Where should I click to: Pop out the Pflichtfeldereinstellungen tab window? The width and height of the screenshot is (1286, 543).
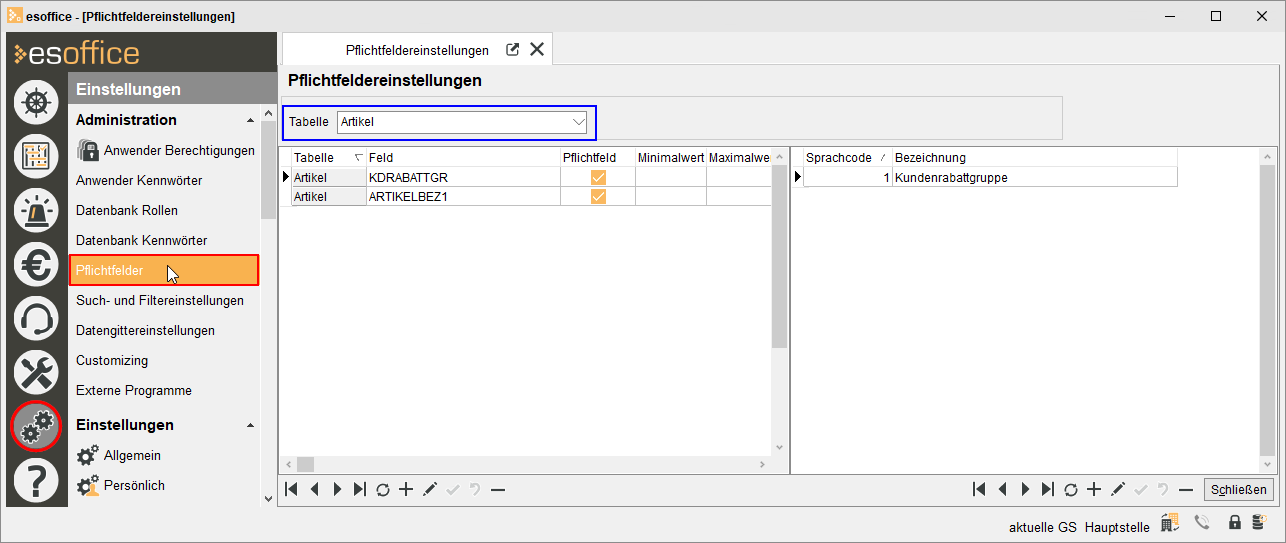click(513, 50)
